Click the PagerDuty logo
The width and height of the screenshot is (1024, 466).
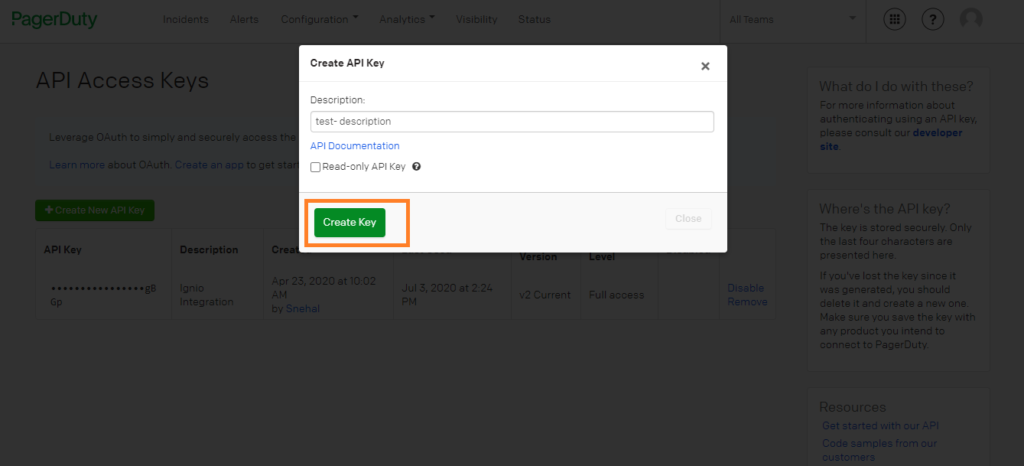click(54, 19)
